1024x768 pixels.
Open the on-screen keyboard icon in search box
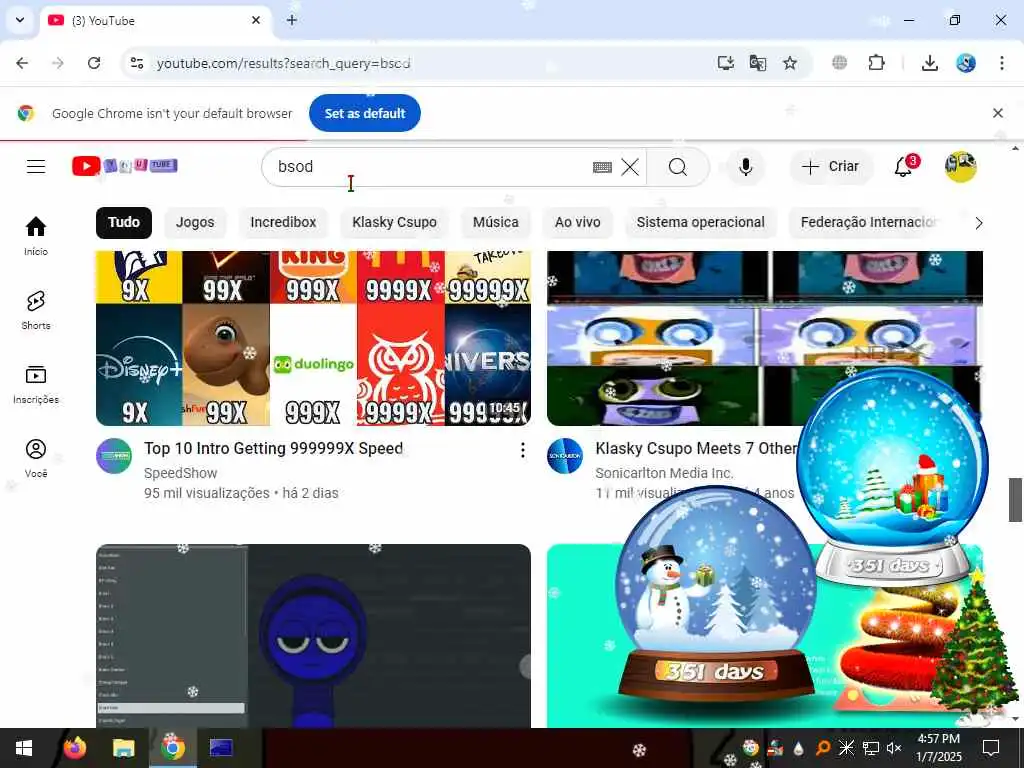click(602, 167)
